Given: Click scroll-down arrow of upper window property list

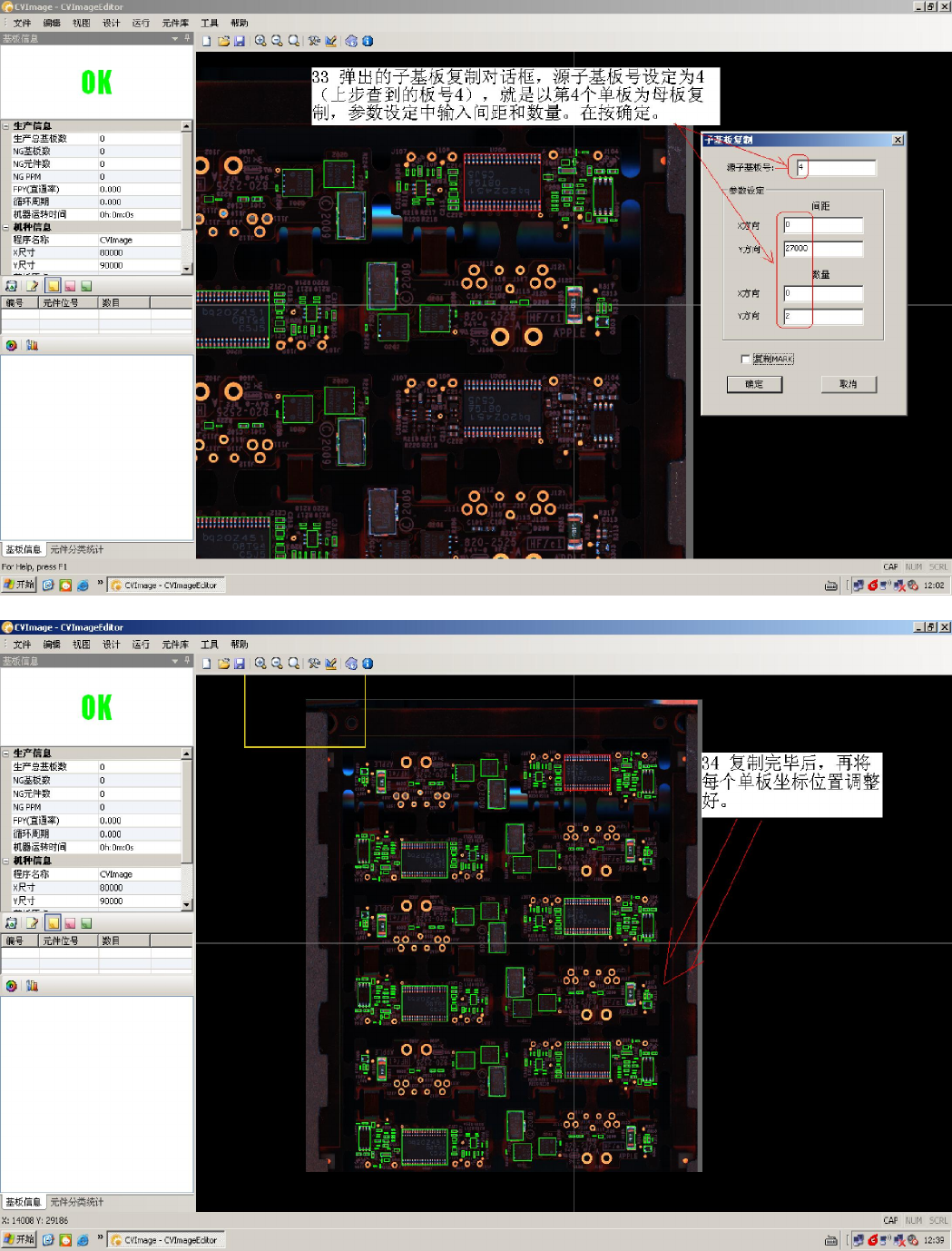Looking at the screenshot, I should (x=187, y=270).
